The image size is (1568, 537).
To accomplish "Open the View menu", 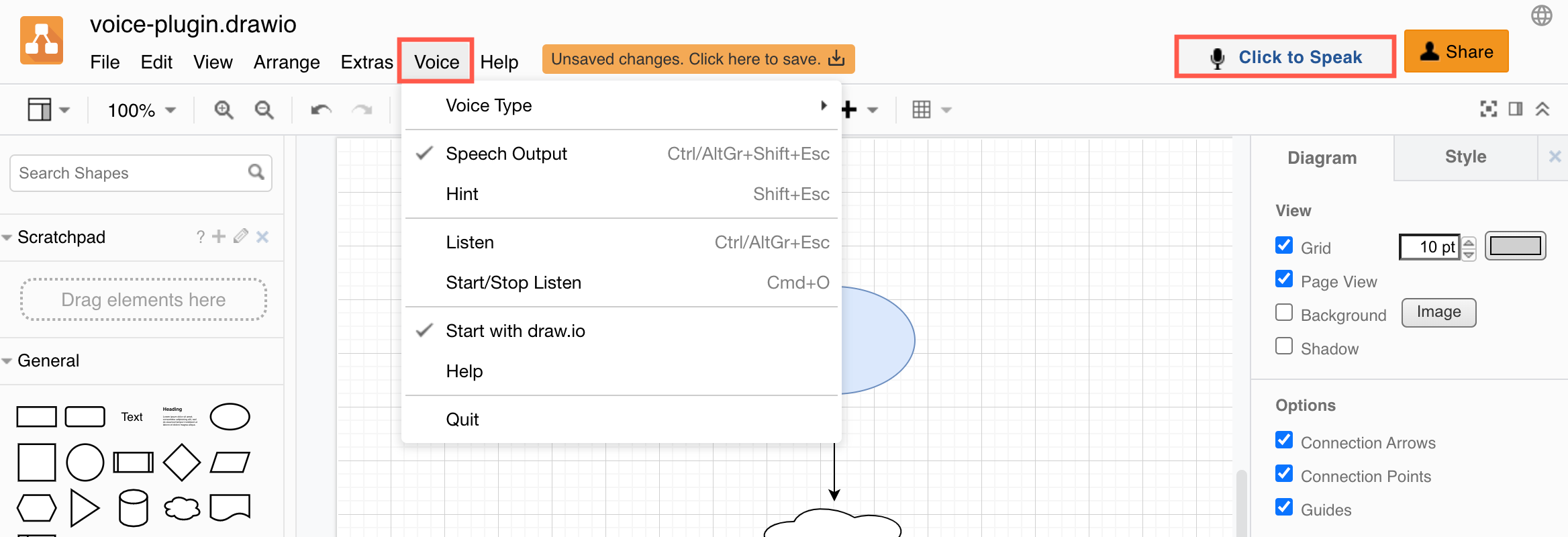I will click(x=213, y=62).
